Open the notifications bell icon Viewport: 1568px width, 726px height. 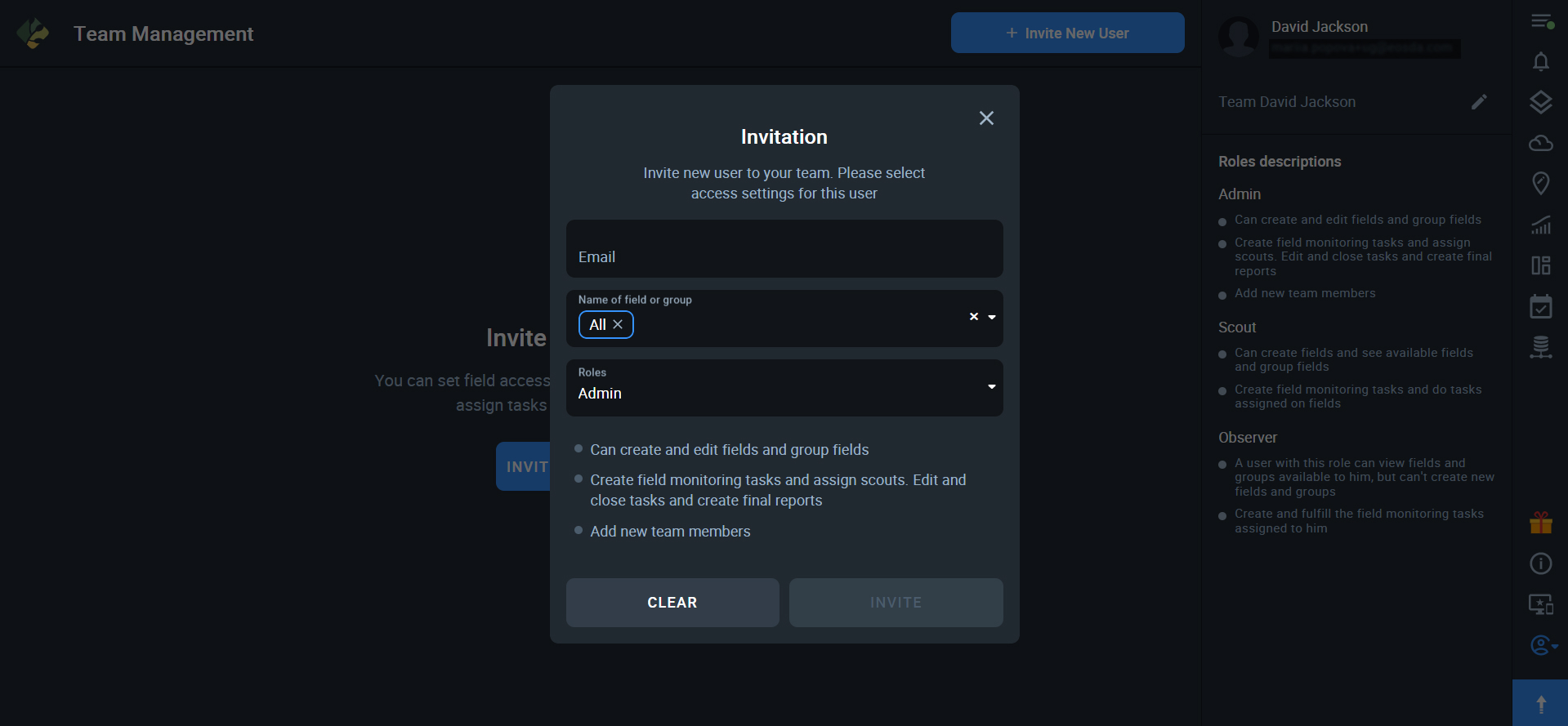pyautogui.click(x=1540, y=62)
